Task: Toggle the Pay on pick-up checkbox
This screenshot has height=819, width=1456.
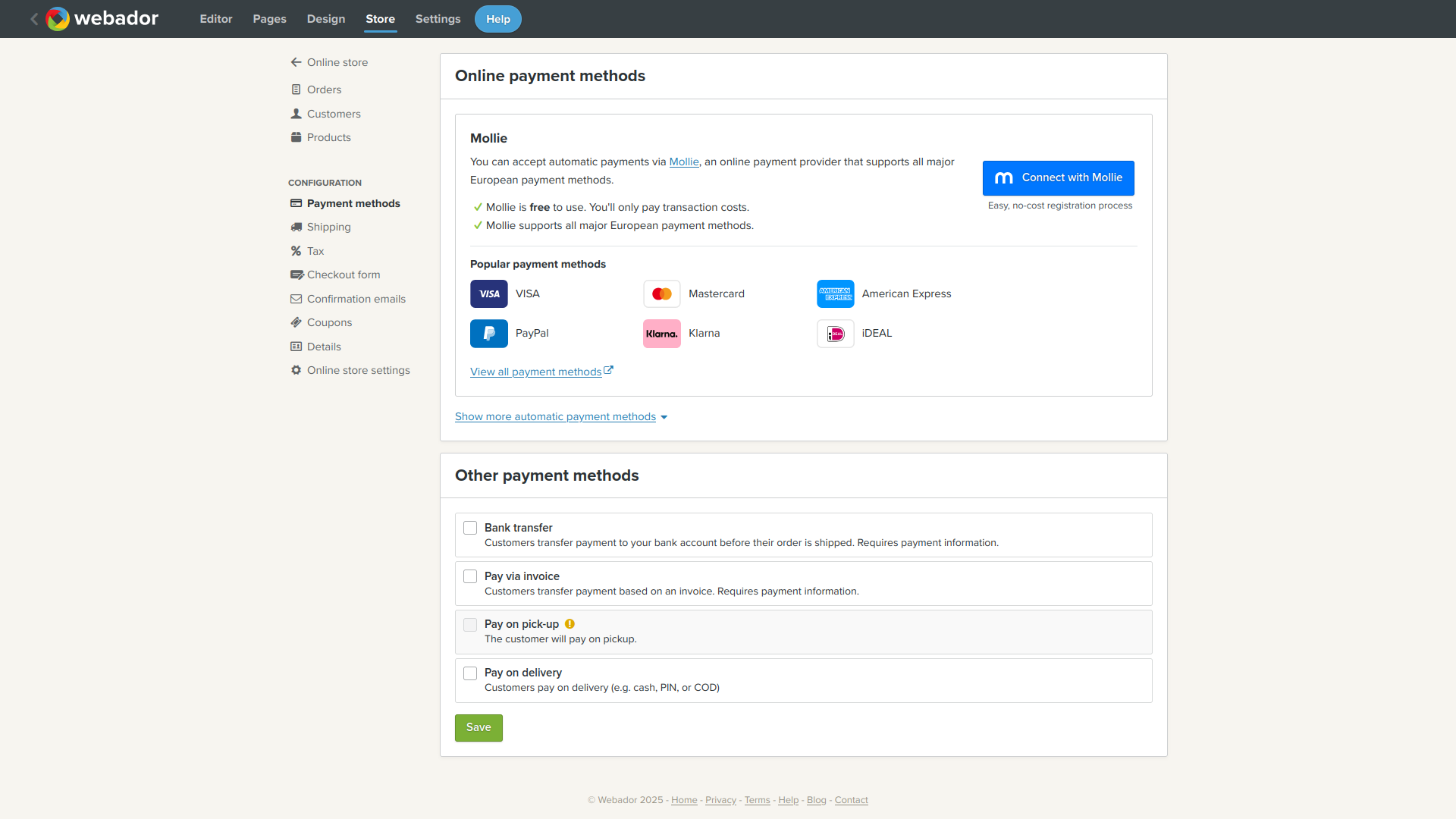Action: click(470, 625)
